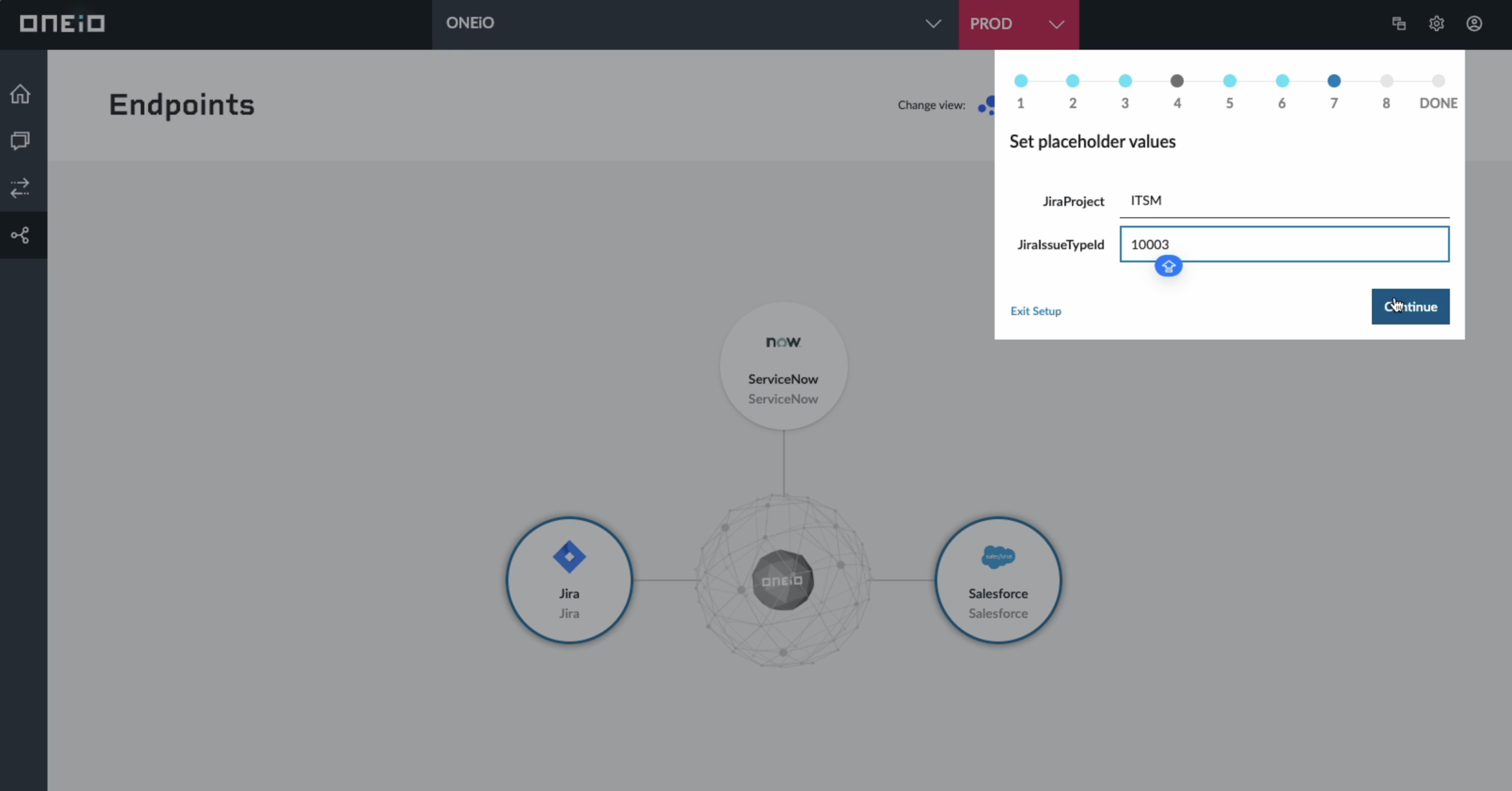This screenshot has height=791, width=1512.
Task: Jump to setup step 2
Action: click(x=1072, y=81)
